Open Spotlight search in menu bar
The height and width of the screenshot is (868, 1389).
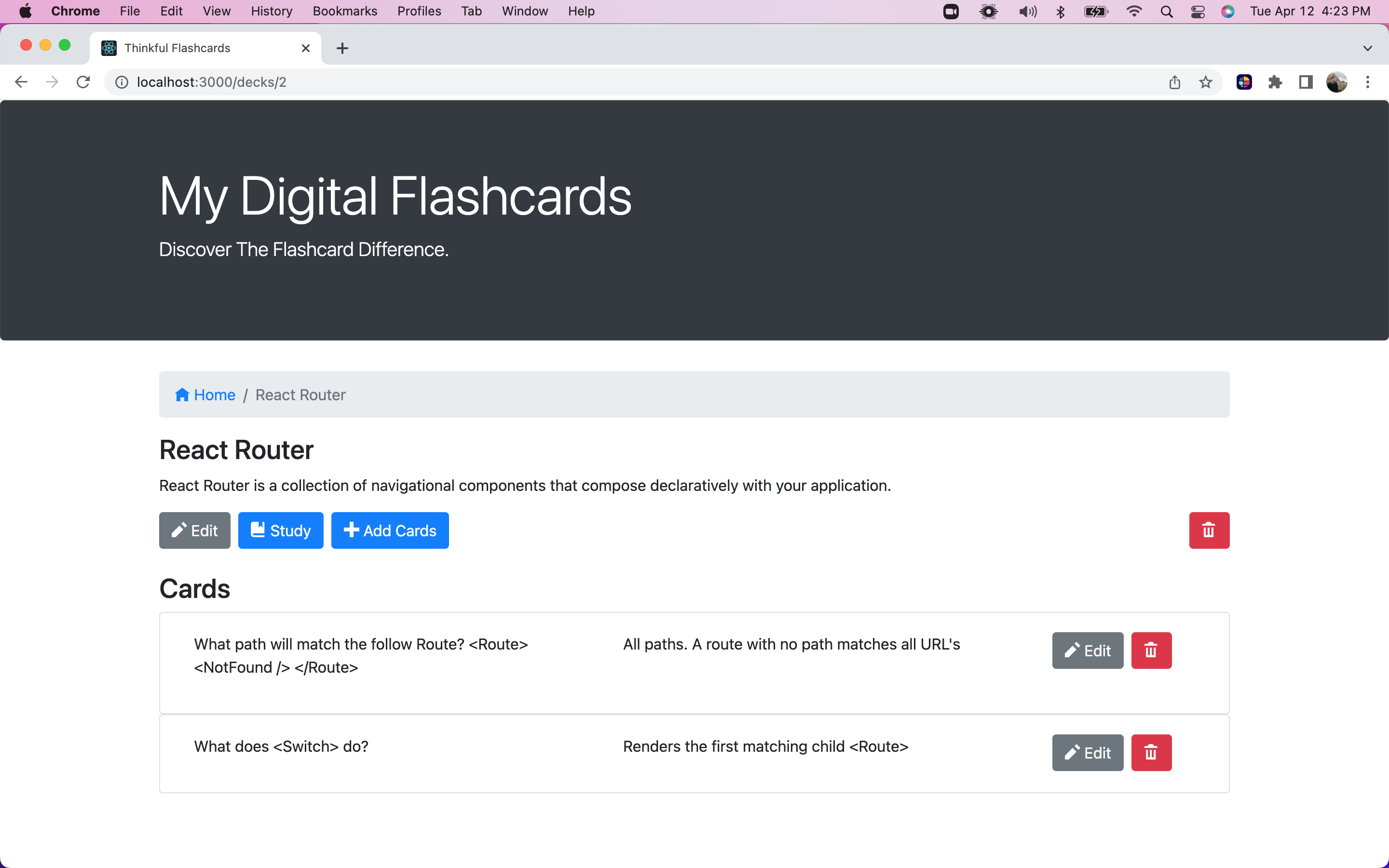1166,12
